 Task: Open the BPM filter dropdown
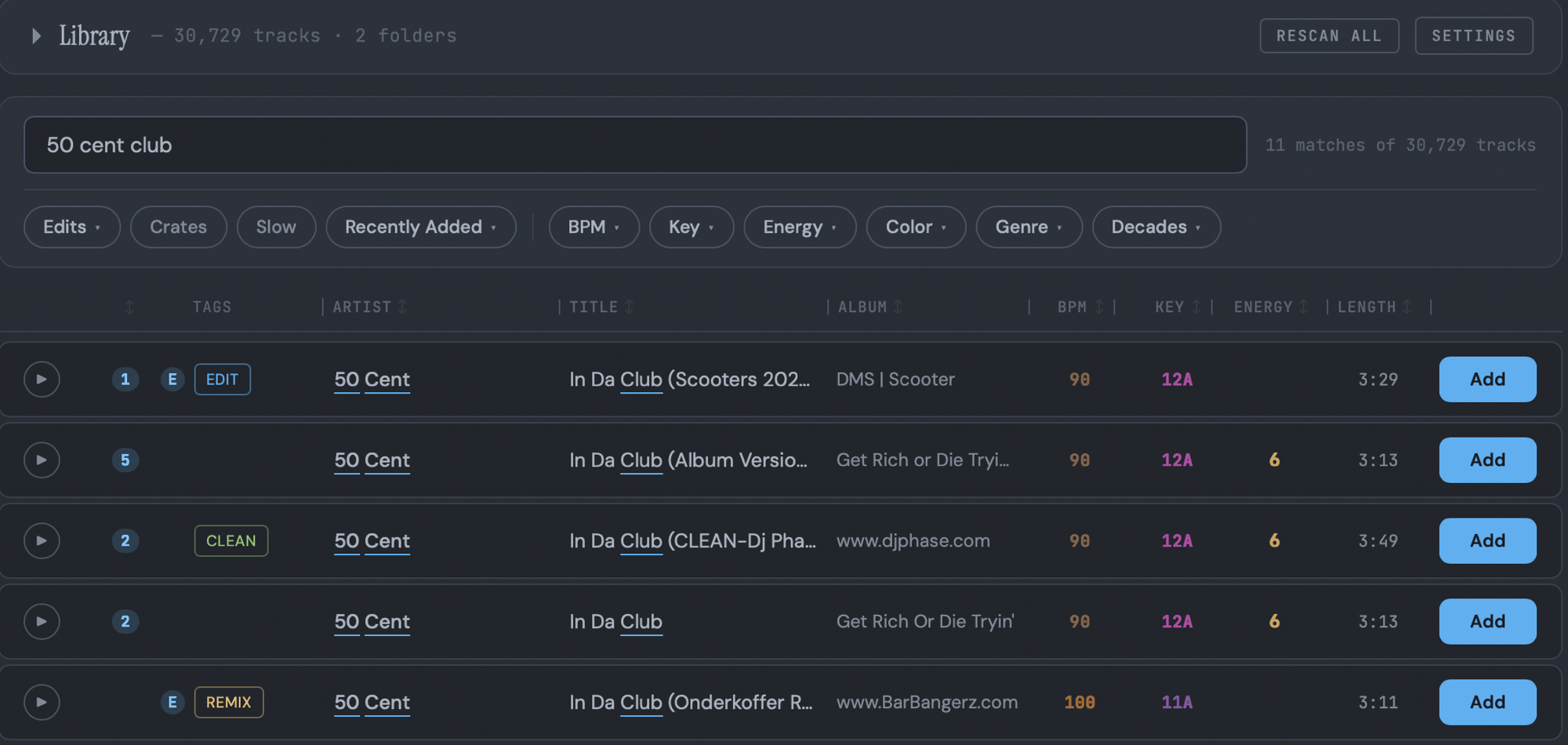[x=594, y=227]
